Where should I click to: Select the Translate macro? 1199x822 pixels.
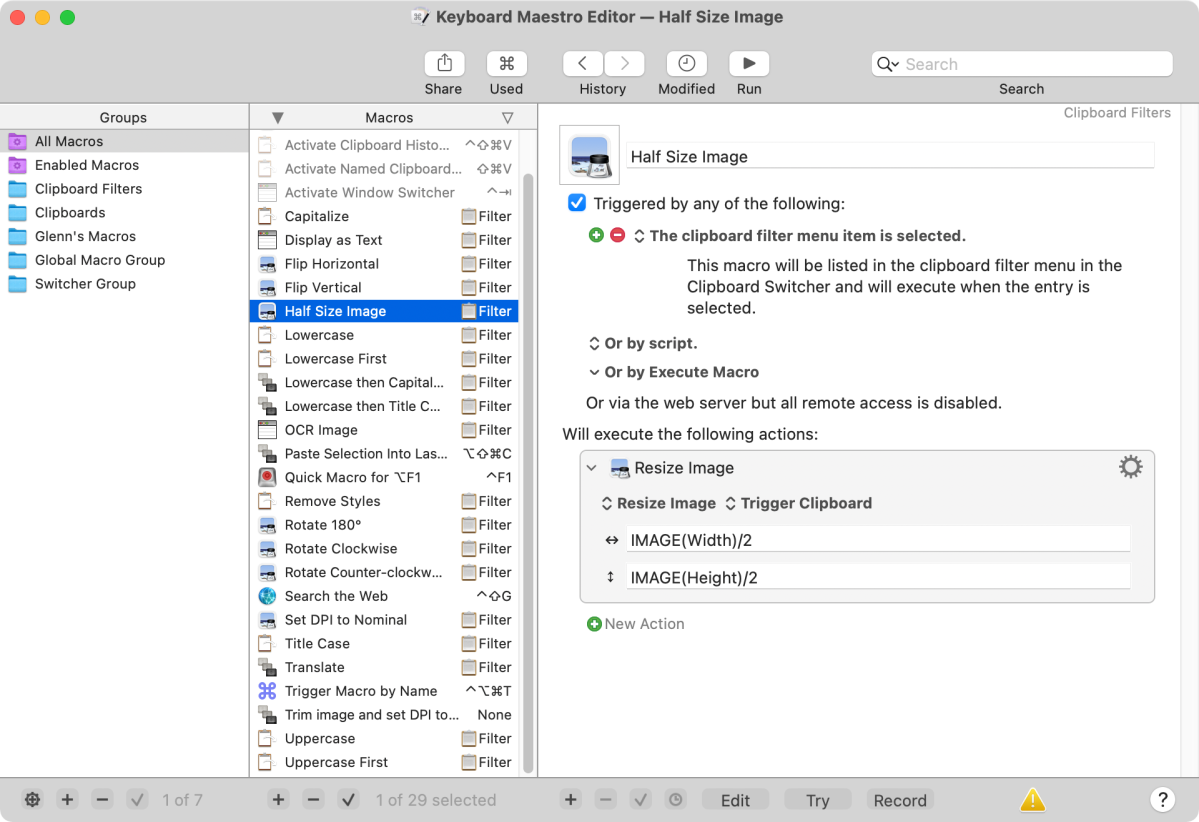385,667
